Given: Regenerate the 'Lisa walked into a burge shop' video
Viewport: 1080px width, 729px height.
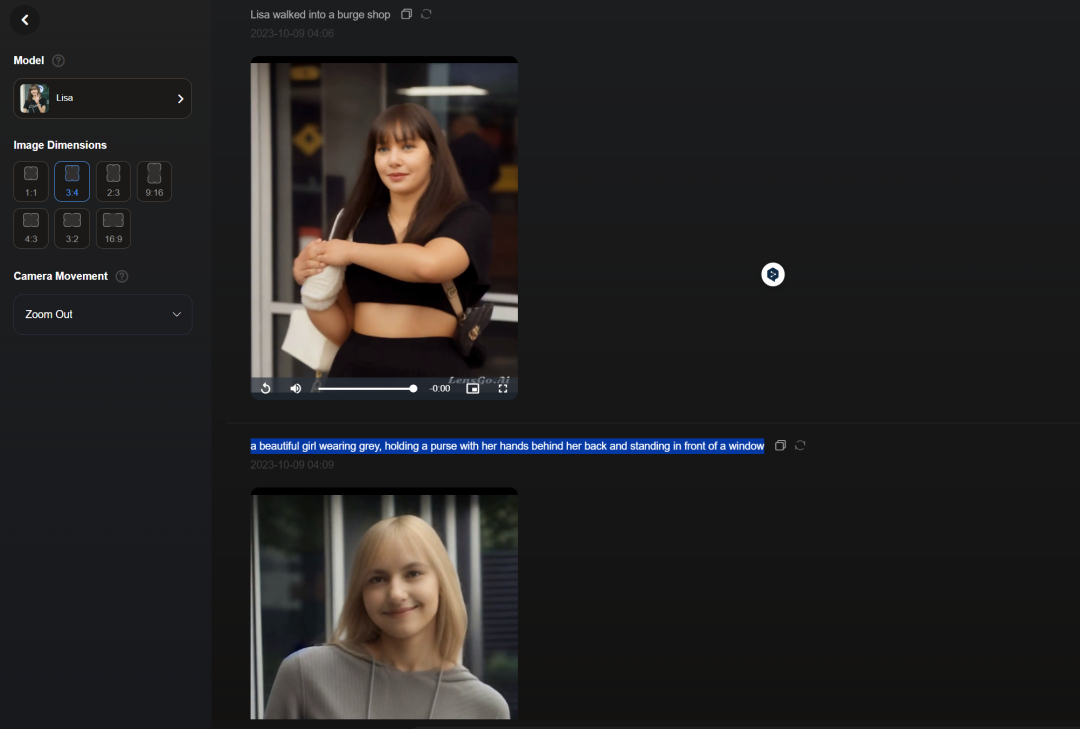Looking at the screenshot, I should [x=426, y=14].
